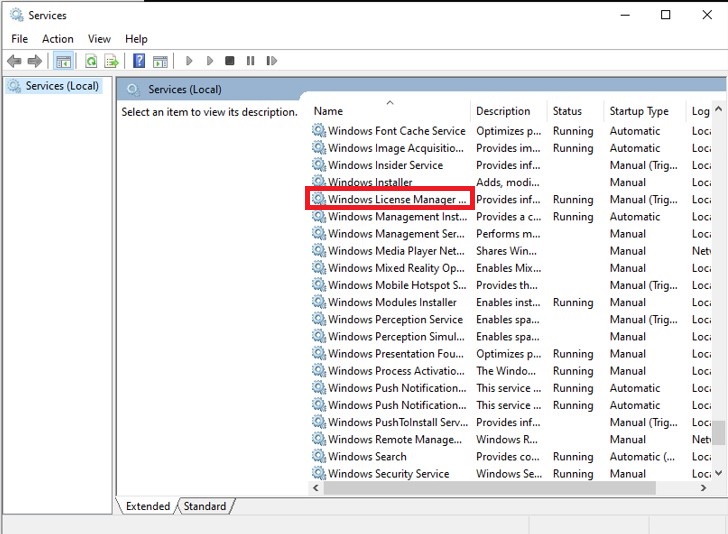Screen dimensions: 728x534
Task: Sort by the Name column header
Action: coord(389,111)
